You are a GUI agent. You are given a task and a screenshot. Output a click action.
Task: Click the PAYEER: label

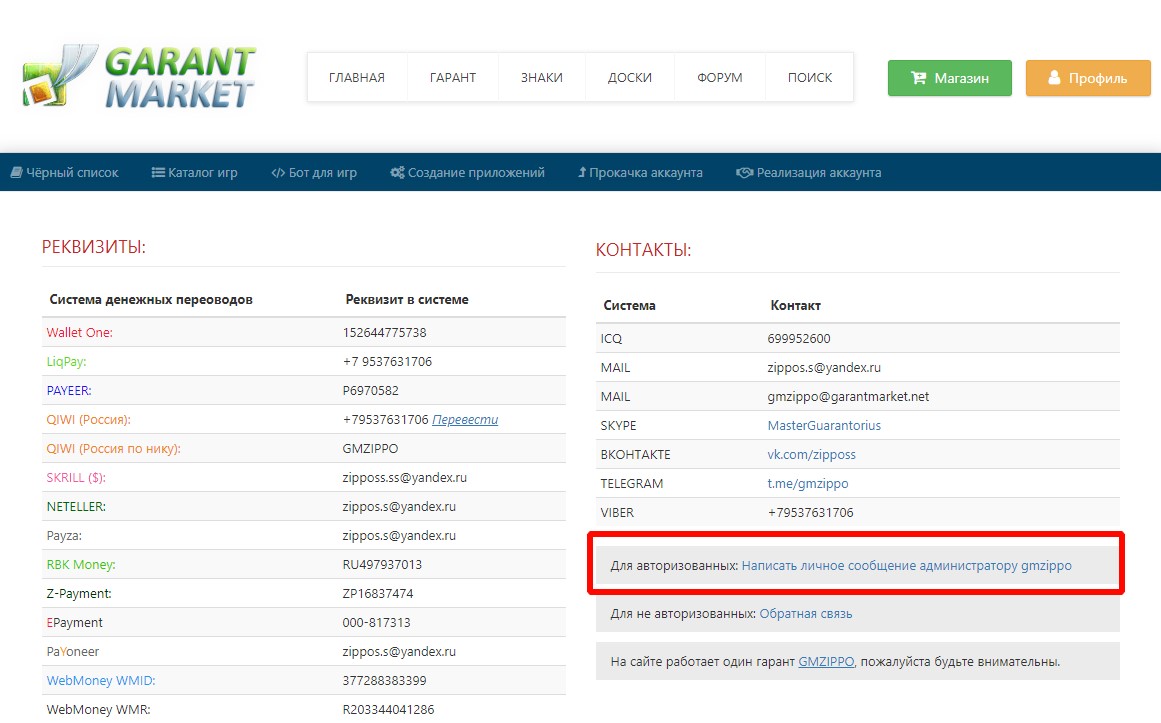pos(69,390)
